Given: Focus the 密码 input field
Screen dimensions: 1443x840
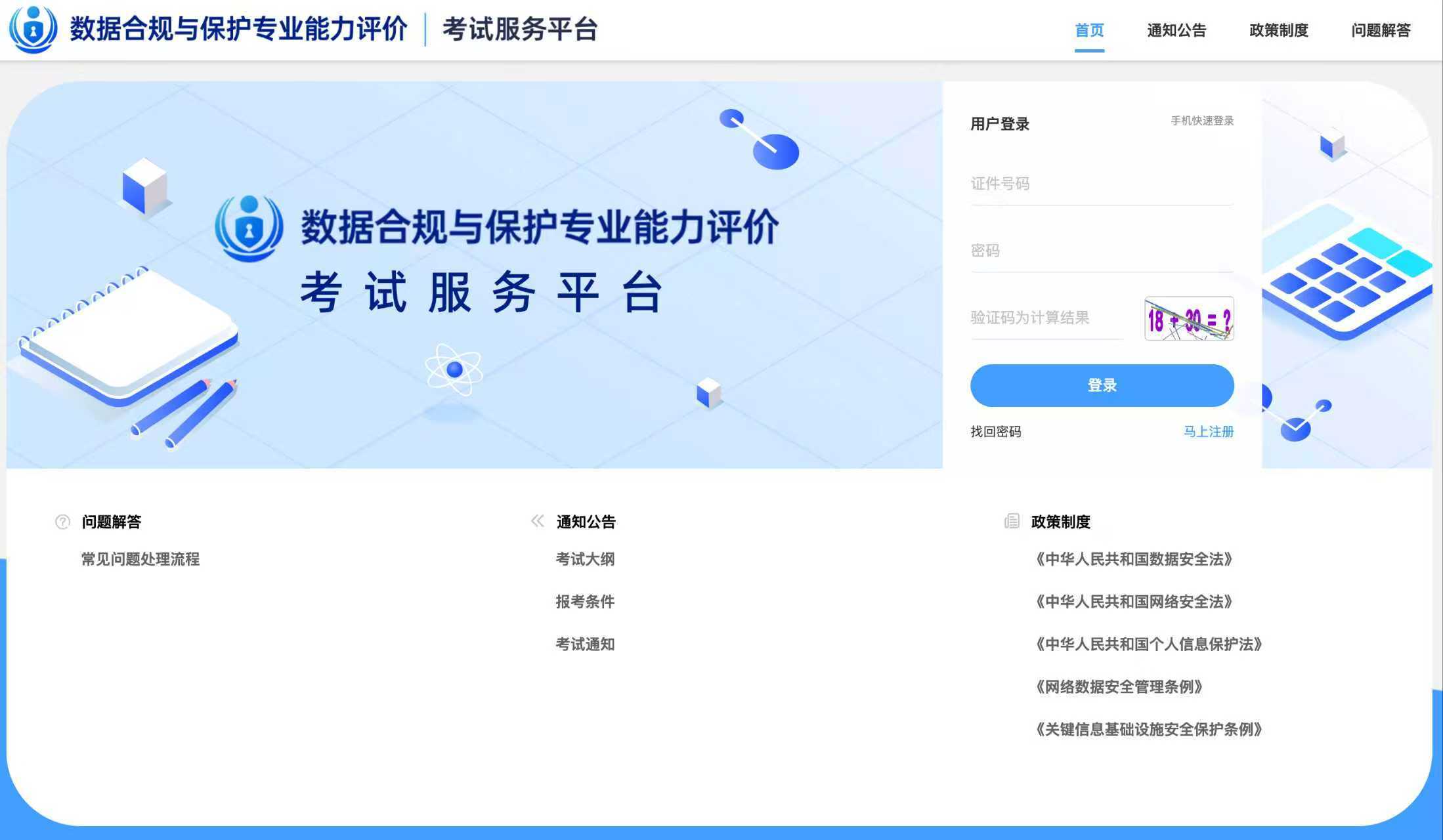Looking at the screenshot, I should click(1101, 251).
